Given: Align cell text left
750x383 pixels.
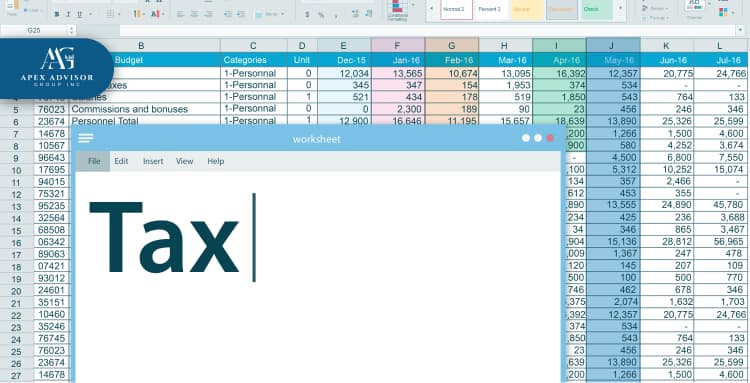Looking at the screenshot, I should pyautogui.click(x=180, y=14).
